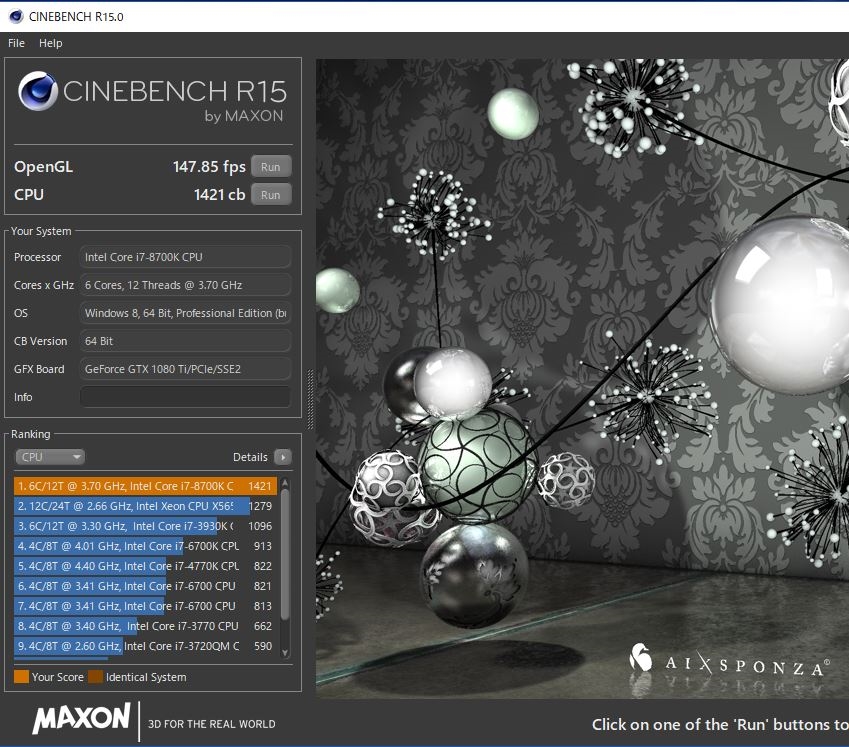
Task: Click the rendered scene preview image
Action: pyautogui.click(x=583, y=379)
